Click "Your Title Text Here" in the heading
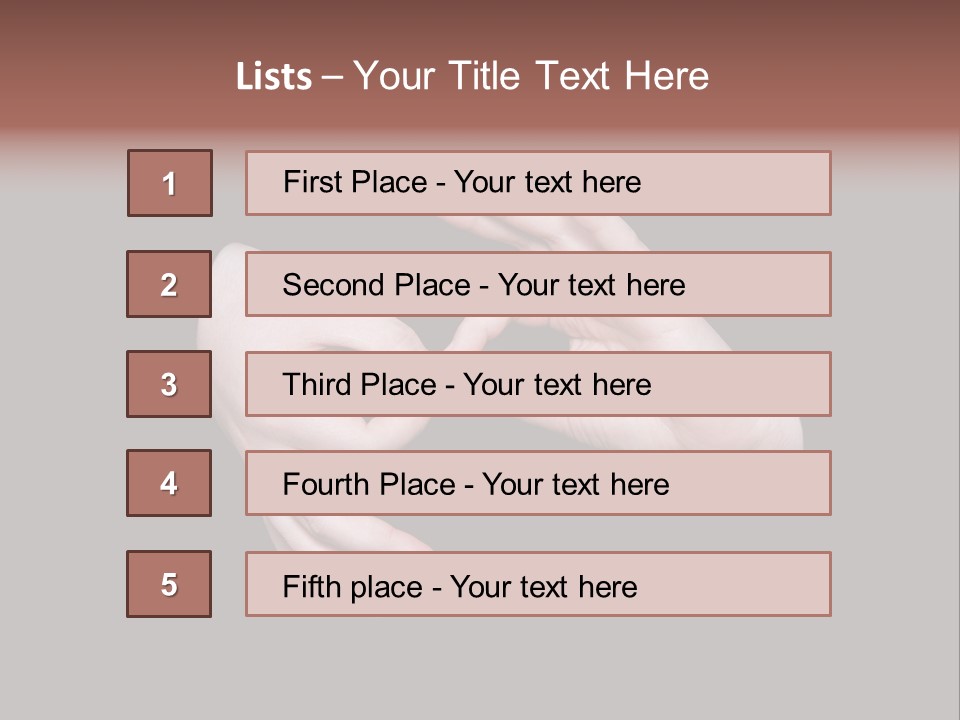 coord(531,76)
